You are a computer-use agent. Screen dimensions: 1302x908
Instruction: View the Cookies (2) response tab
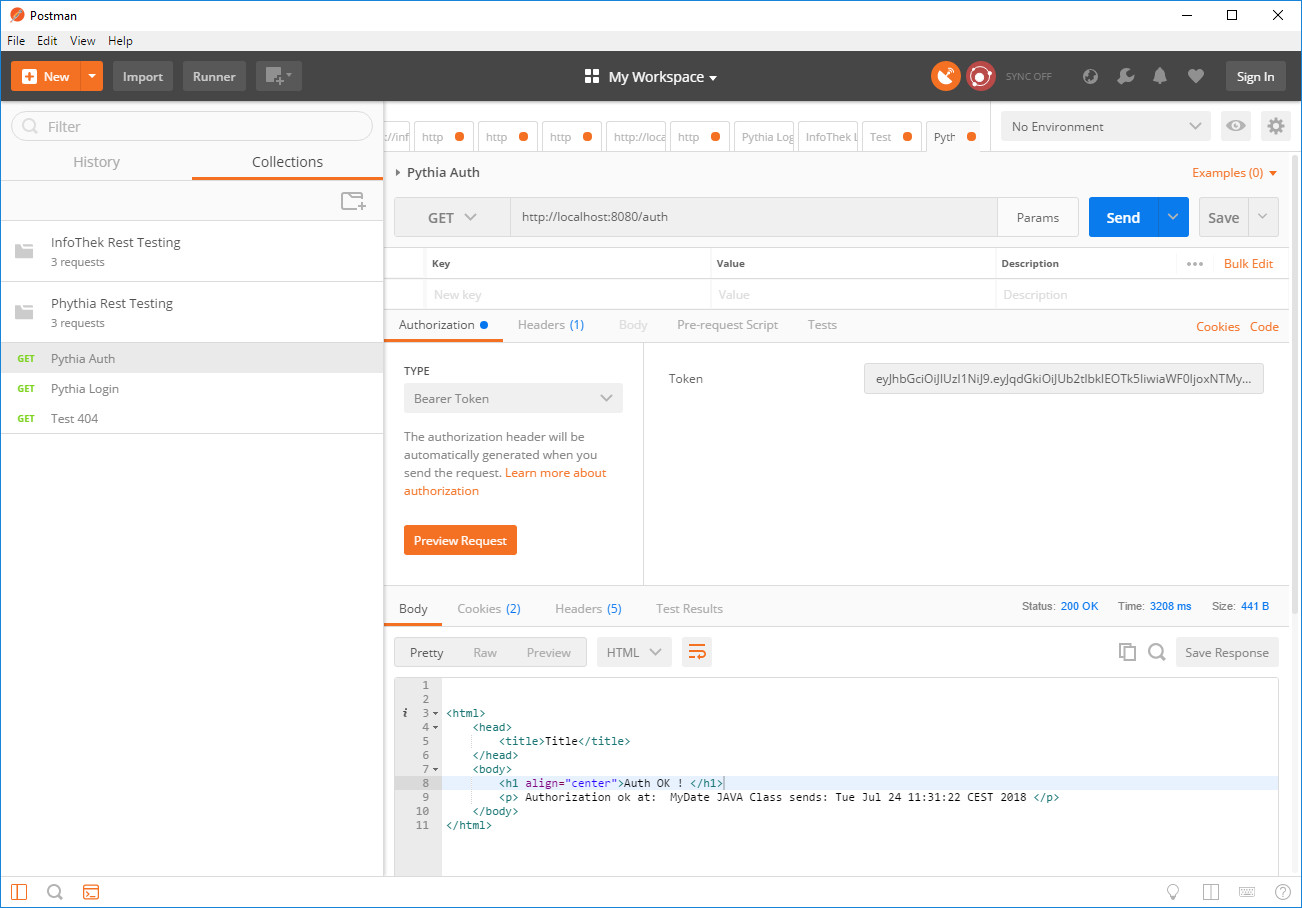point(489,608)
